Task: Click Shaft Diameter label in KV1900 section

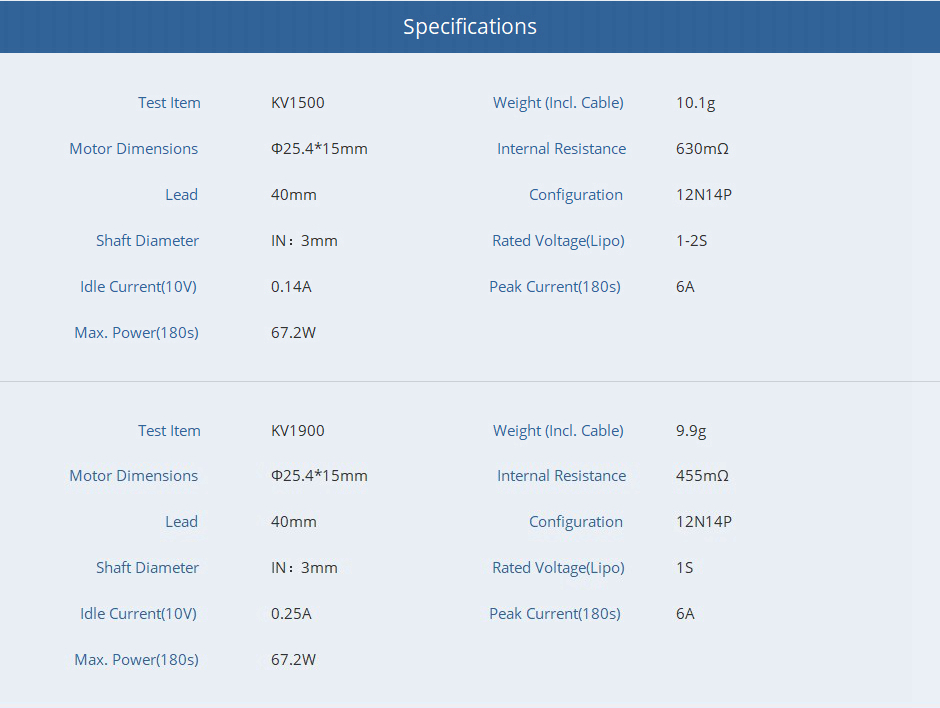Action: click(147, 568)
